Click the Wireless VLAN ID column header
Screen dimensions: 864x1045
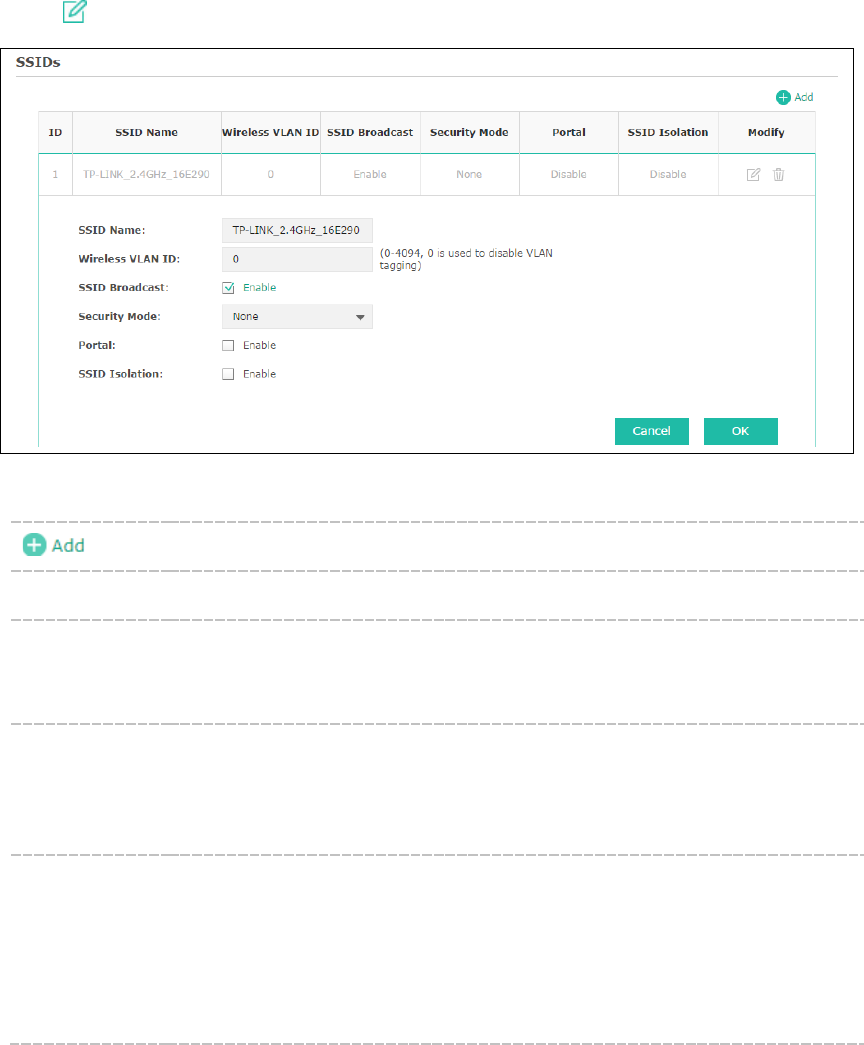271,133
